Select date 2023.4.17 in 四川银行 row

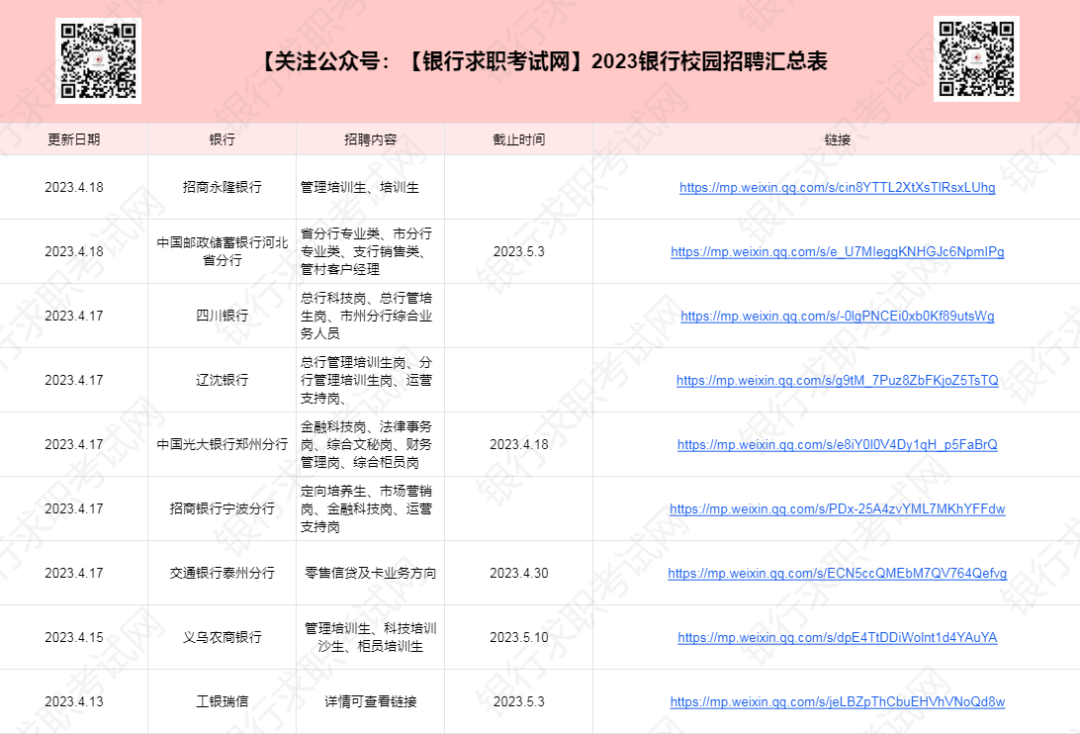coord(74,315)
